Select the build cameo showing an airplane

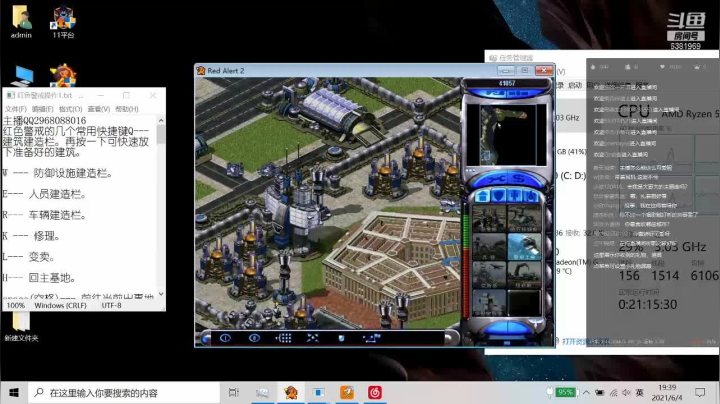(489, 275)
